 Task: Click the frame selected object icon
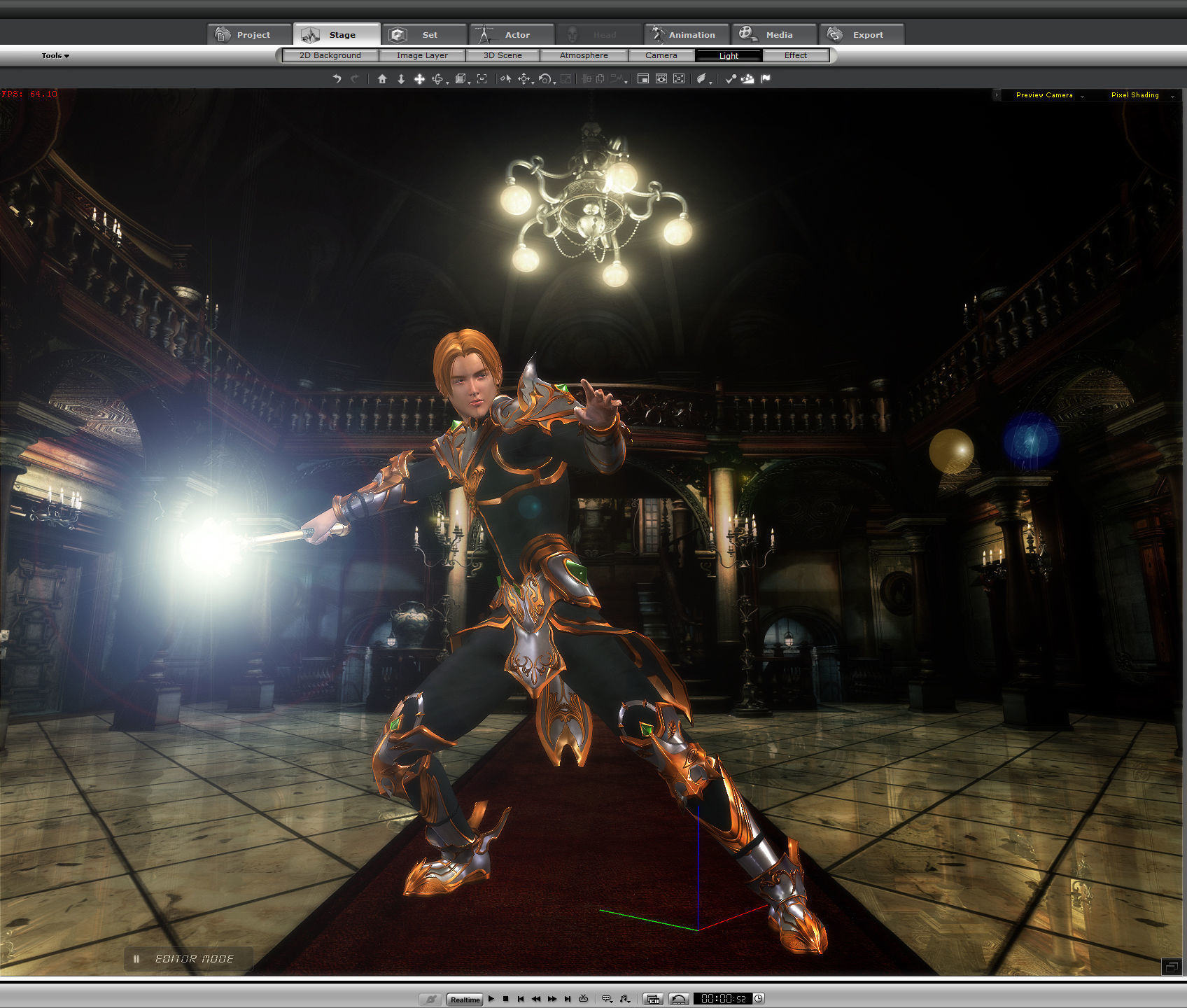pyautogui.click(x=482, y=79)
